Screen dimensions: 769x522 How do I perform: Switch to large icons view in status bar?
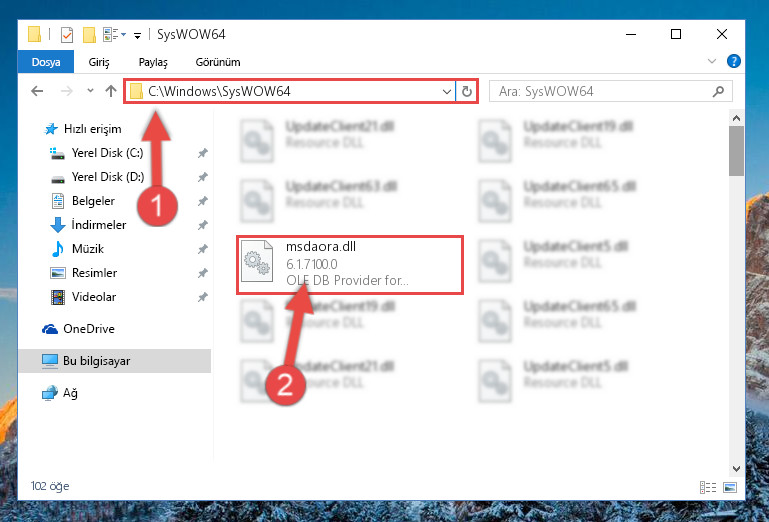tap(730, 487)
